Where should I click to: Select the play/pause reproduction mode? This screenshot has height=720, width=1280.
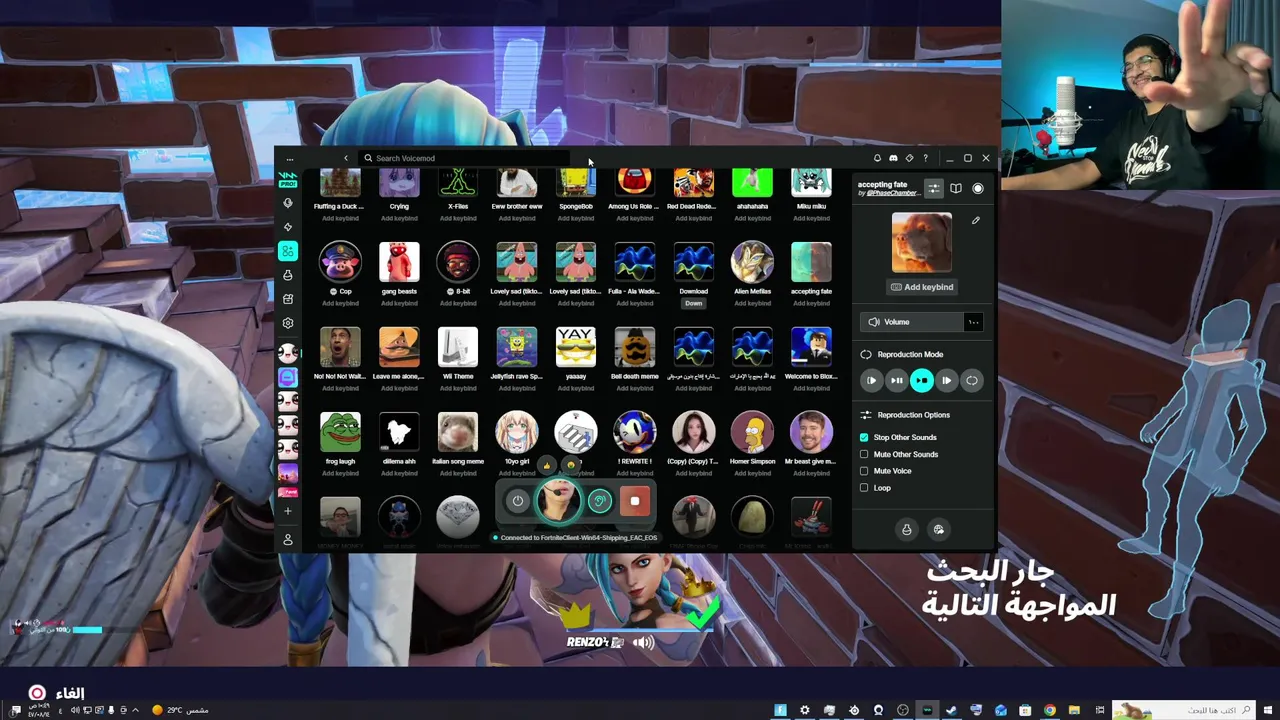[896, 380]
